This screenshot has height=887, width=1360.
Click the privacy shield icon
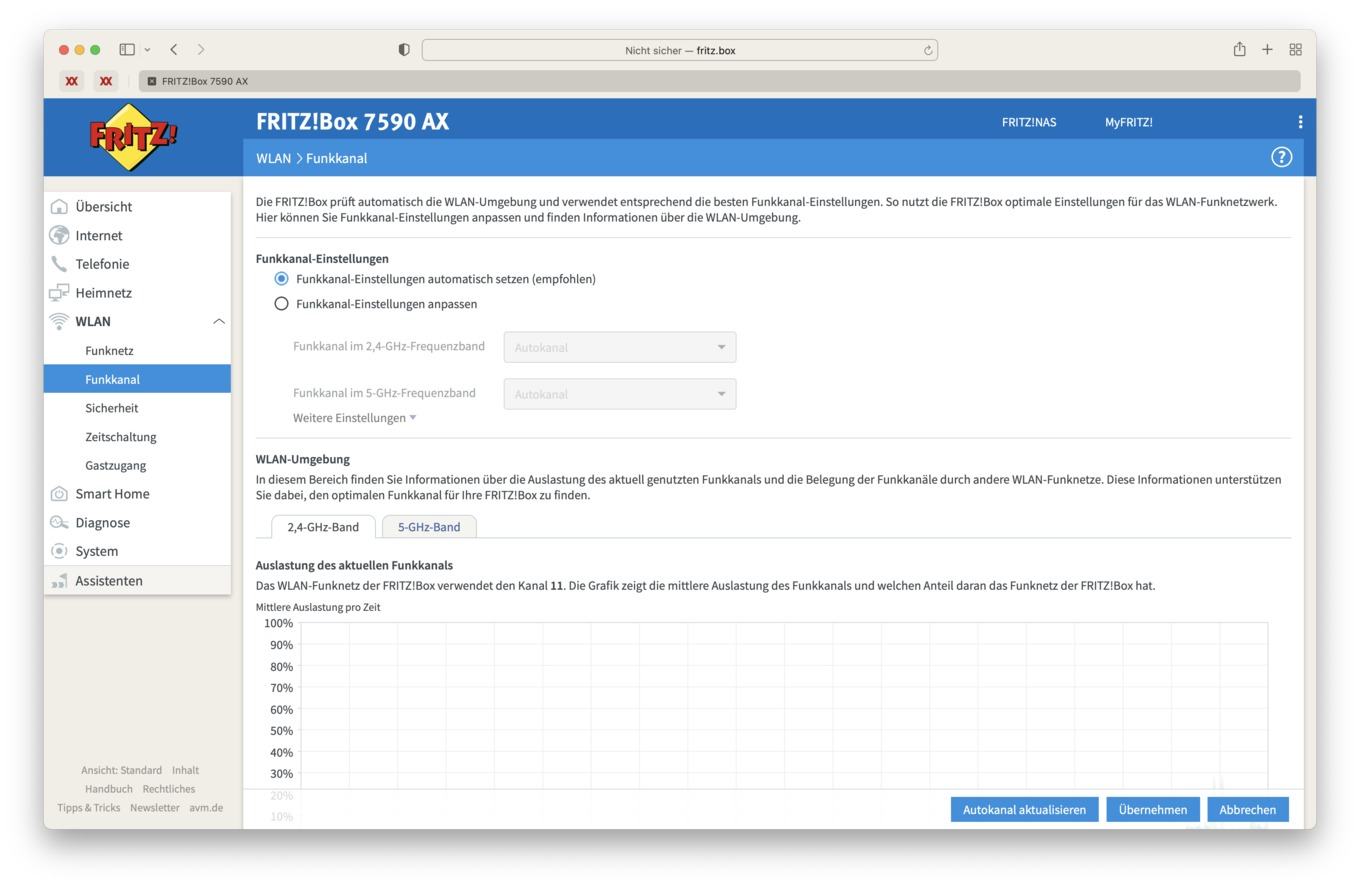coord(404,50)
